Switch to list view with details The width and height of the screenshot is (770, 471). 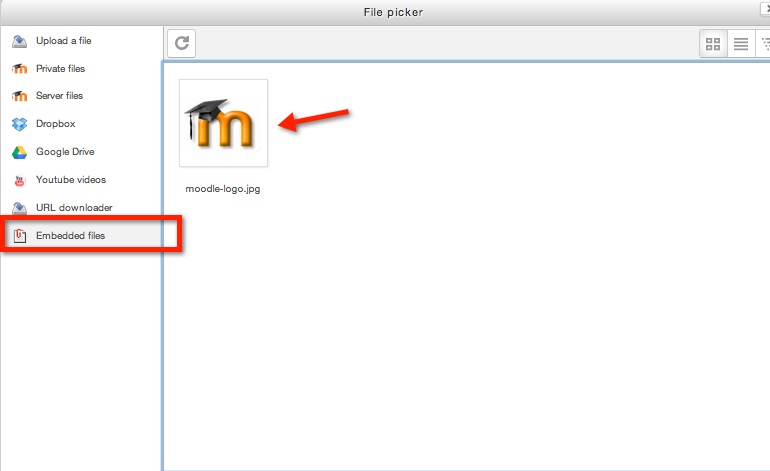coord(741,44)
